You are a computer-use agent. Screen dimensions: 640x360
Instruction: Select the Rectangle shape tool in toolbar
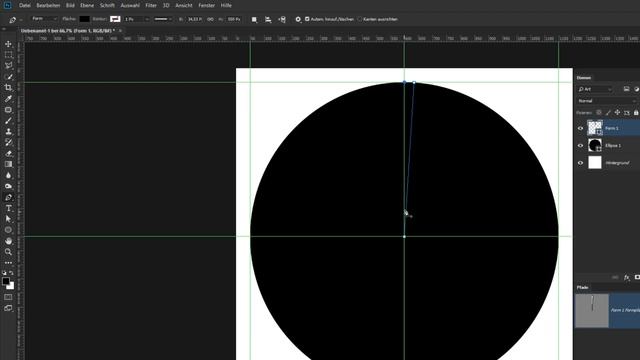coord(8,109)
